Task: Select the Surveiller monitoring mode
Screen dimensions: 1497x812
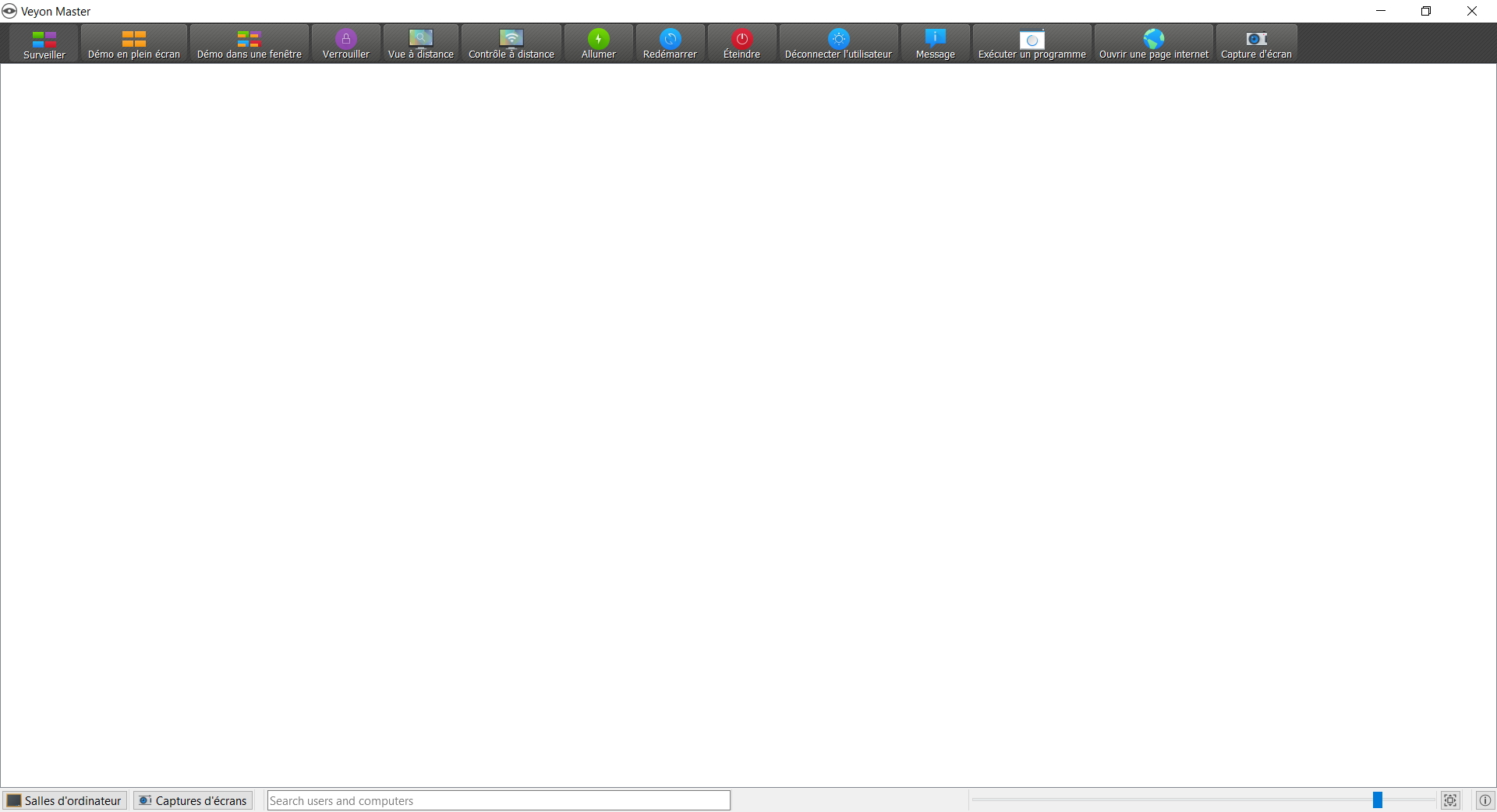Action: coord(44,44)
